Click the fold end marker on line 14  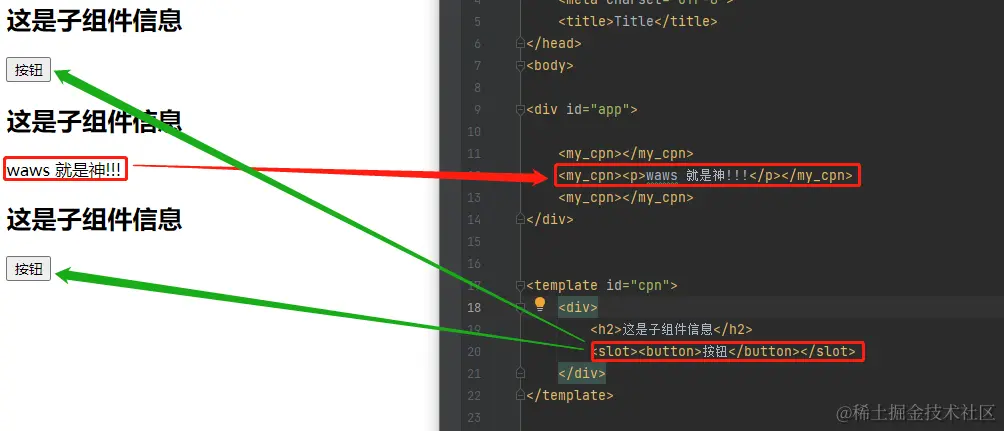pyautogui.click(x=521, y=219)
